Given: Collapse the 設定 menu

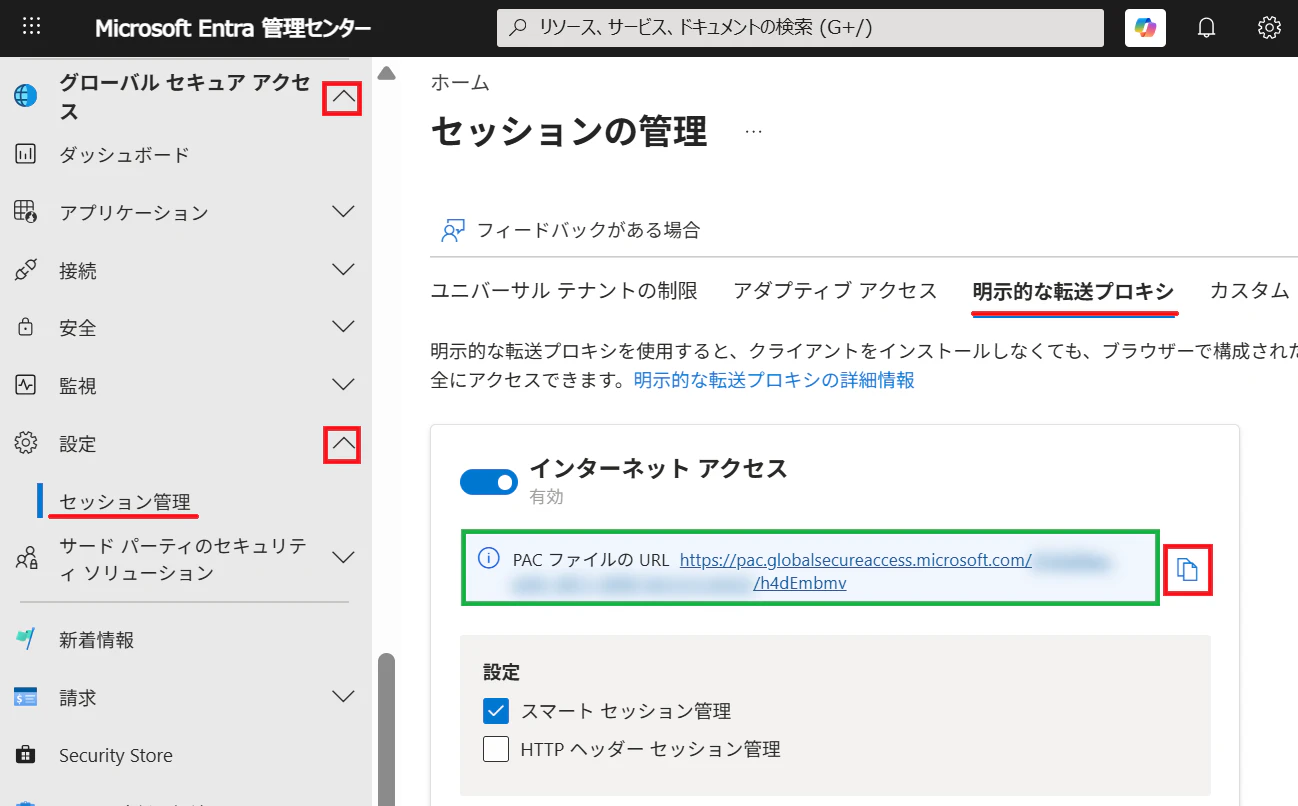Looking at the screenshot, I should (x=343, y=444).
